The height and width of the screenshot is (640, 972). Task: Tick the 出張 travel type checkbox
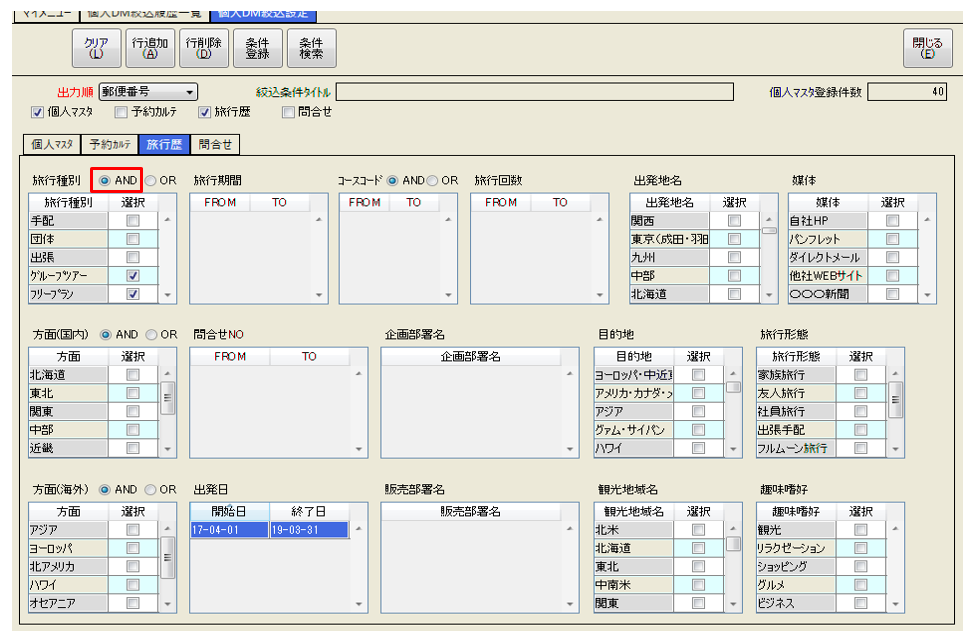tap(133, 257)
